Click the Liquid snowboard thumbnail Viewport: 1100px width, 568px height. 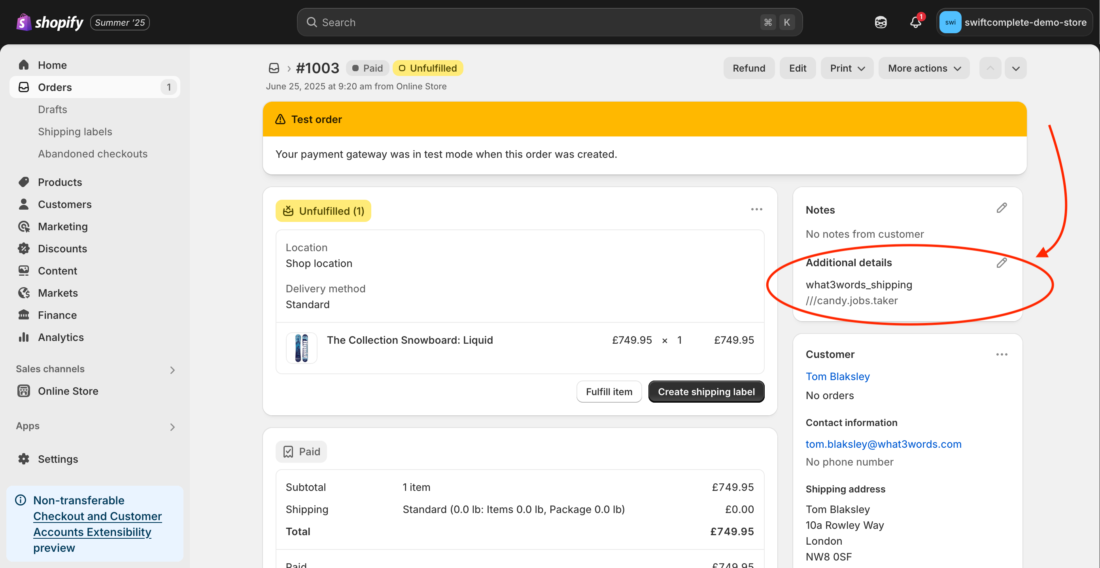[x=302, y=348]
